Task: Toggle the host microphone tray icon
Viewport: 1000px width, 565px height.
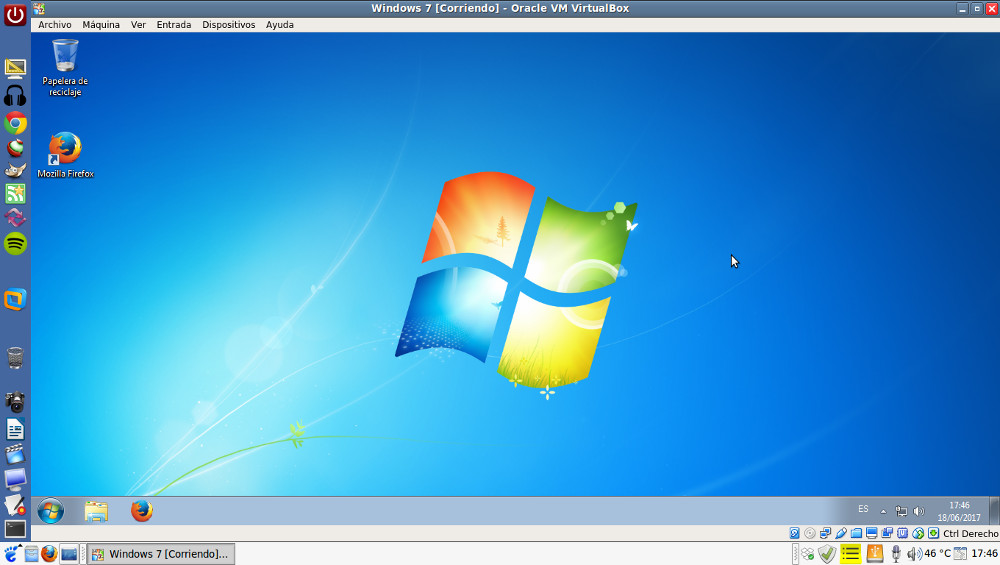Action: [x=896, y=554]
